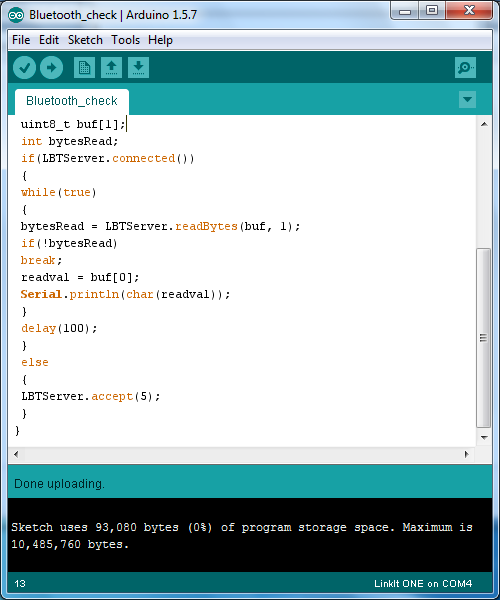Close the Arduino window
The image size is (500, 600).
(x=469, y=11)
